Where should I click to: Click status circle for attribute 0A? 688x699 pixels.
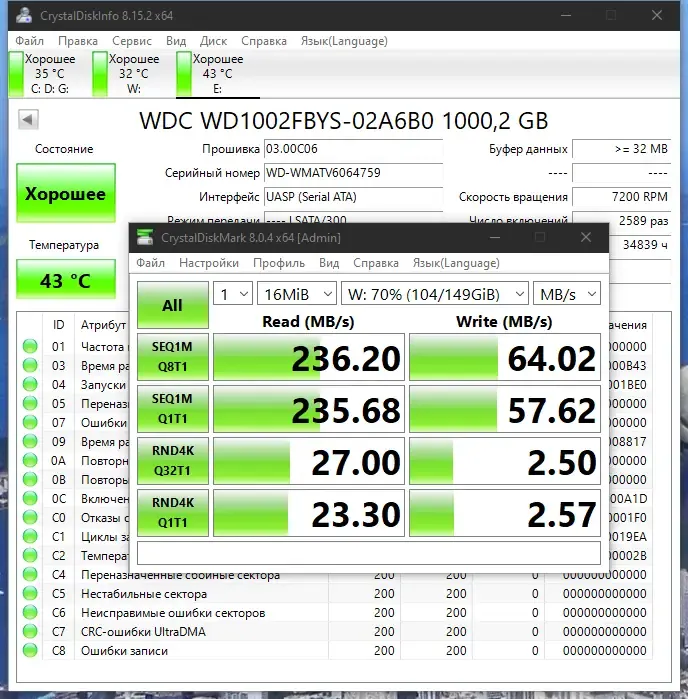(x=30, y=460)
